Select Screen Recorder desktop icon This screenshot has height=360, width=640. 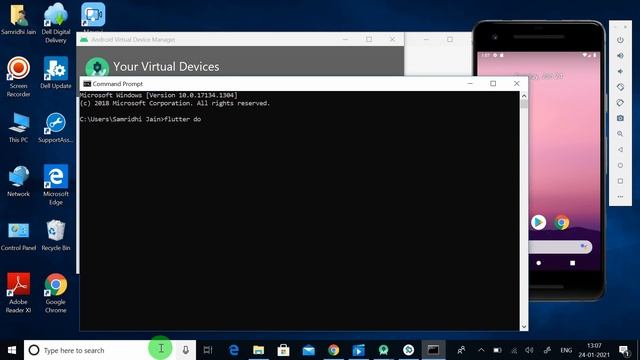[18, 77]
